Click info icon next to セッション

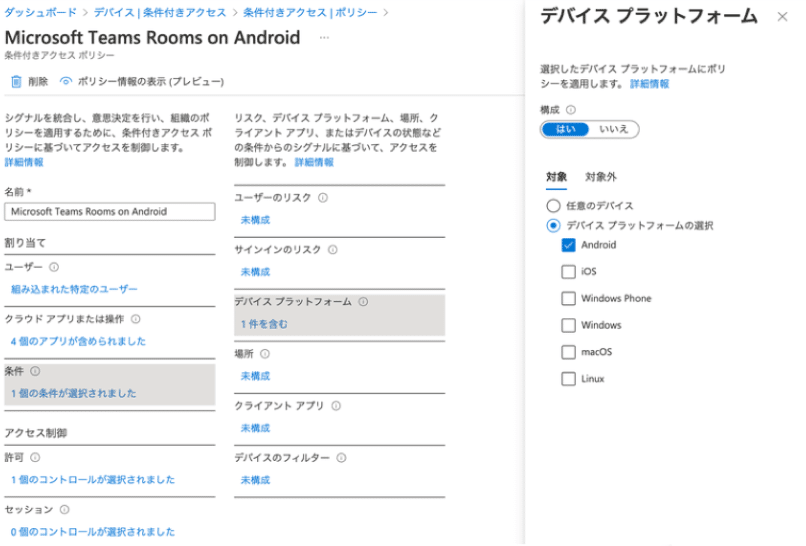(64, 509)
